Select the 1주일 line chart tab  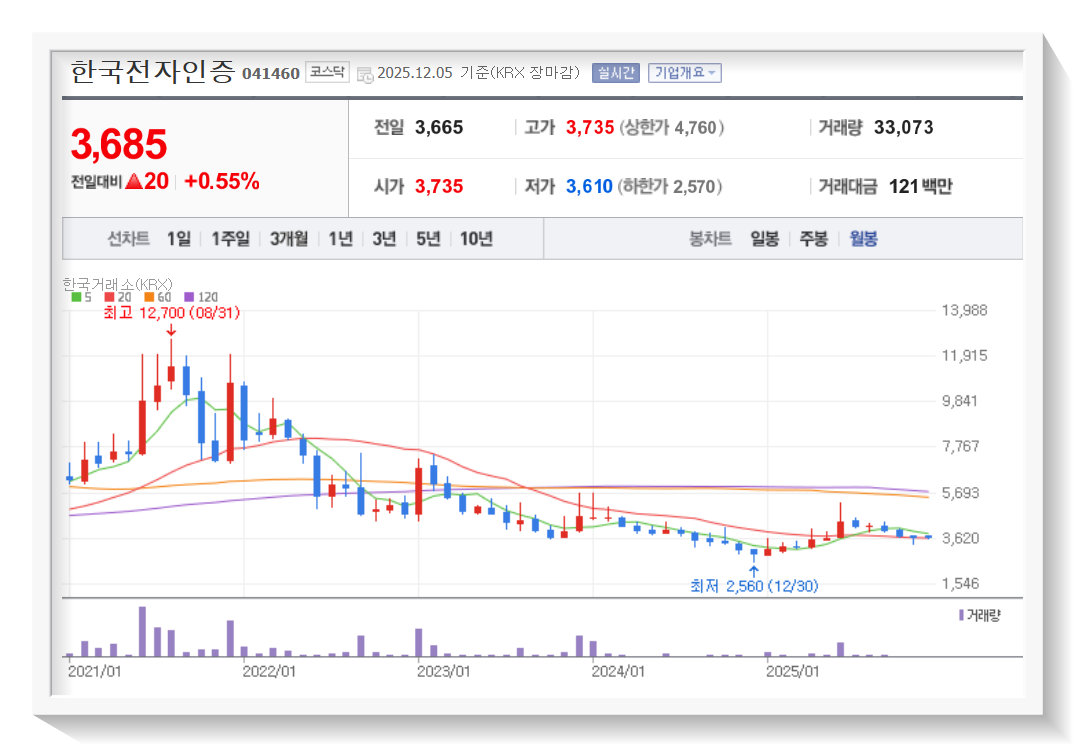pyautogui.click(x=230, y=238)
